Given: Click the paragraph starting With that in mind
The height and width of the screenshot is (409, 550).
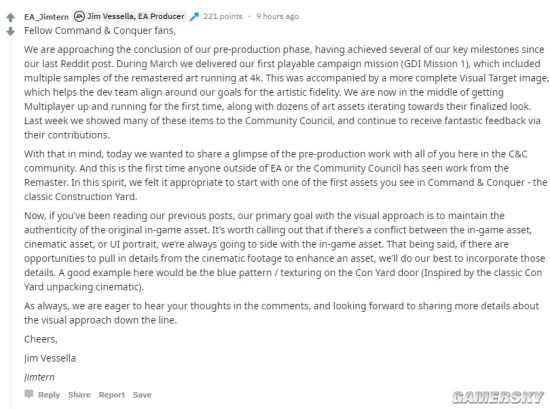Looking at the screenshot, I should pos(286,175).
